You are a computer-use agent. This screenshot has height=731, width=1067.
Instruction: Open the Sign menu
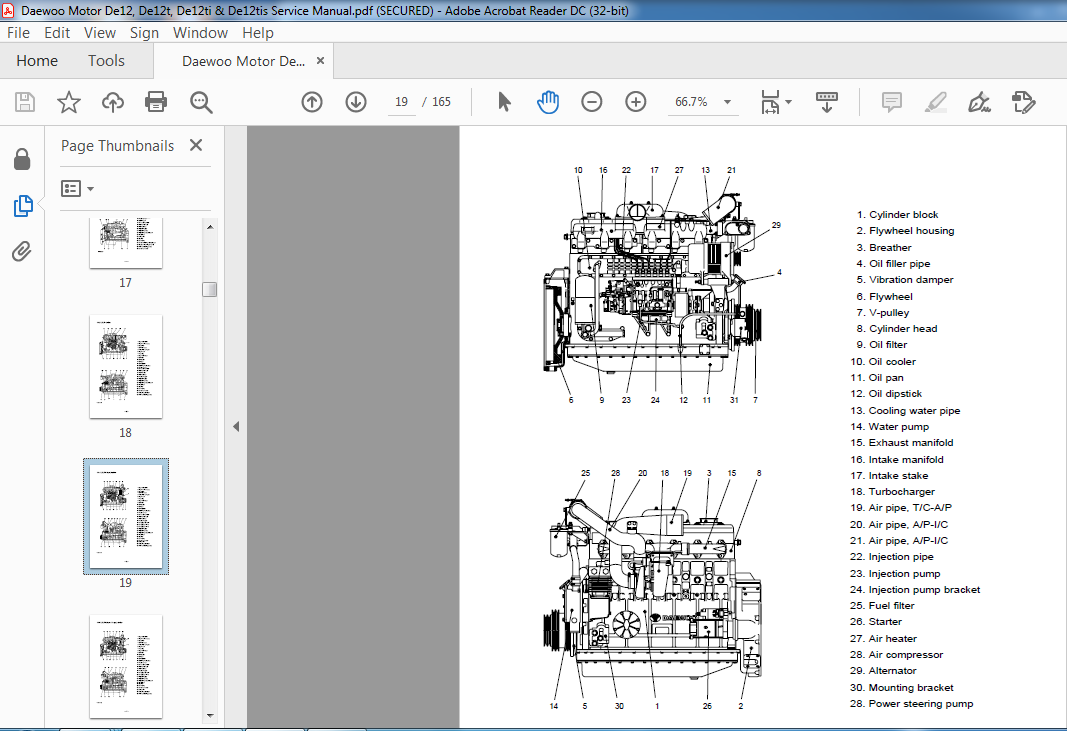(x=144, y=33)
